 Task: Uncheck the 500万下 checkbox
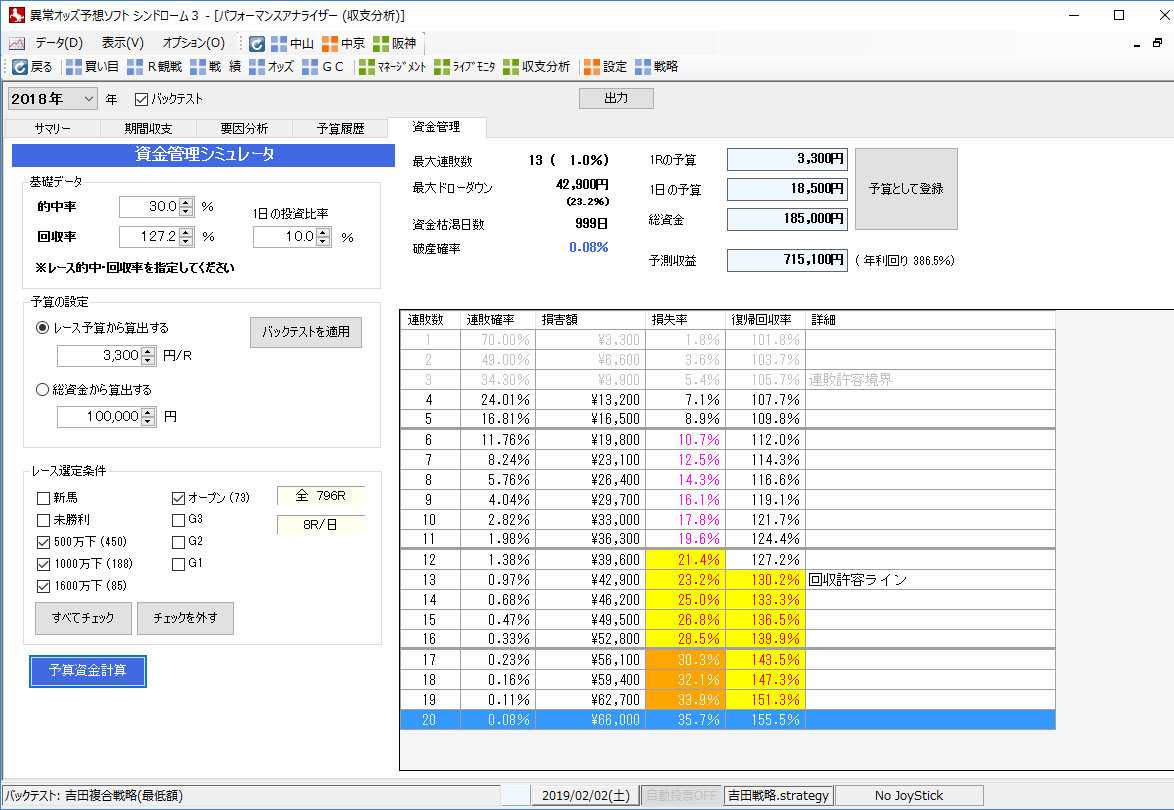[x=43, y=542]
